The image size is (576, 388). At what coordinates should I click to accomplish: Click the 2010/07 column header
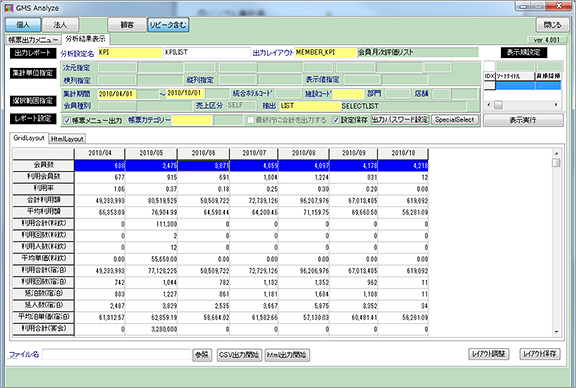pos(254,153)
